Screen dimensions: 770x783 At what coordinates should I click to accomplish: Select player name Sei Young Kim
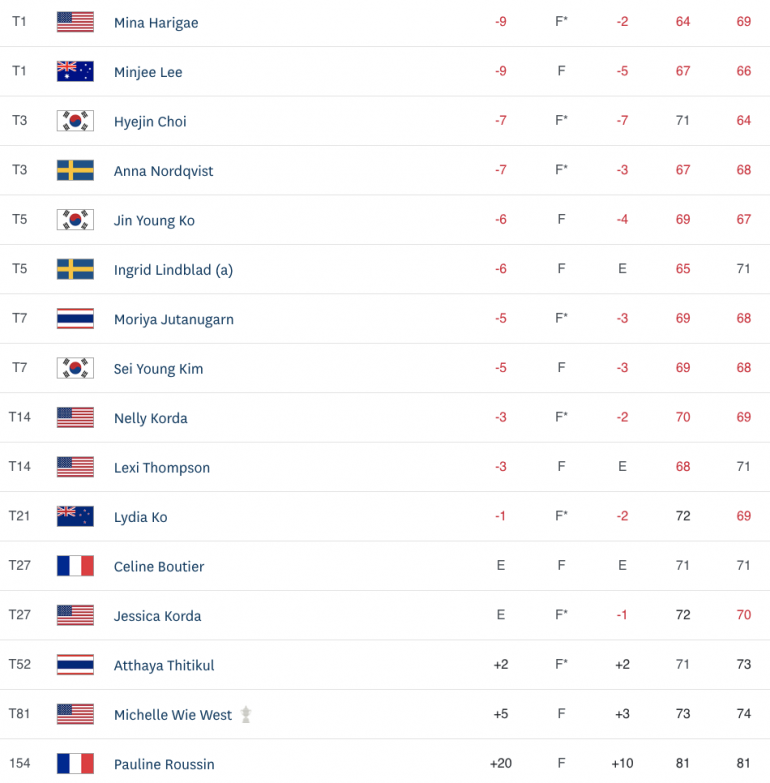tap(158, 369)
